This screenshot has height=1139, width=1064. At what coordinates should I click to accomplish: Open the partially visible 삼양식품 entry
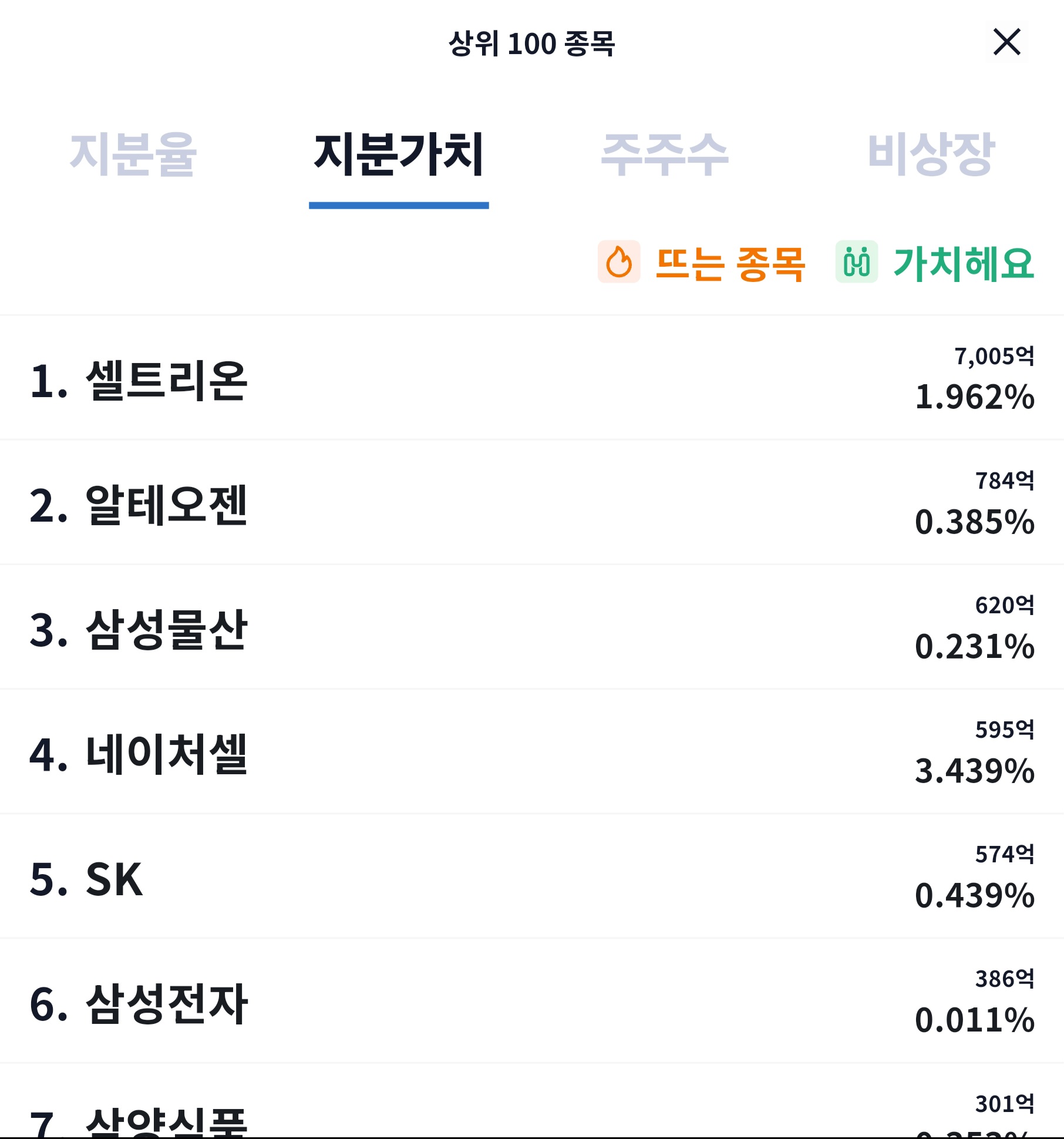[x=532, y=1101]
